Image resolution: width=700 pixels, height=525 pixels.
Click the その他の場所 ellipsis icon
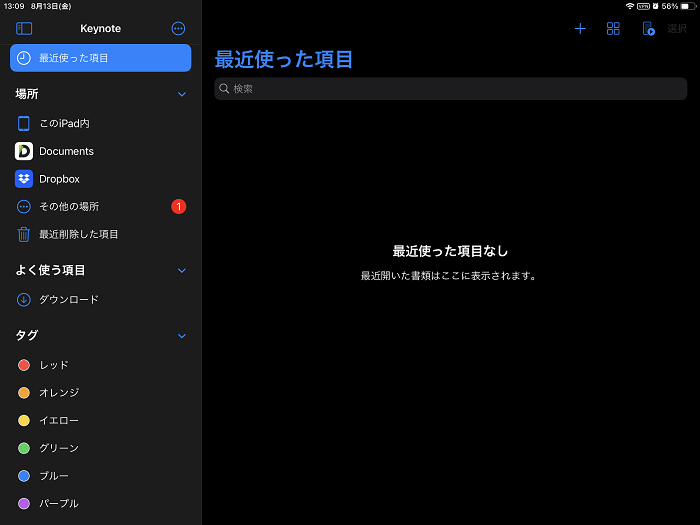[x=24, y=207]
